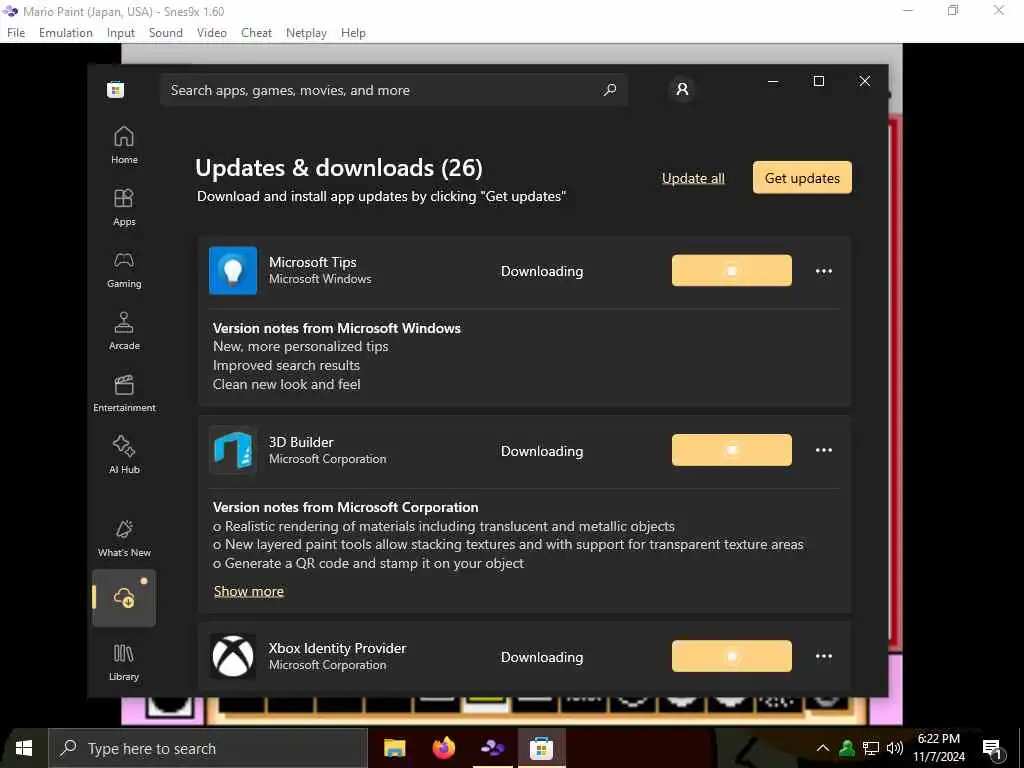This screenshot has width=1024, height=768.
Task: Click the Xbox Identity Provider title
Action: (x=338, y=648)
